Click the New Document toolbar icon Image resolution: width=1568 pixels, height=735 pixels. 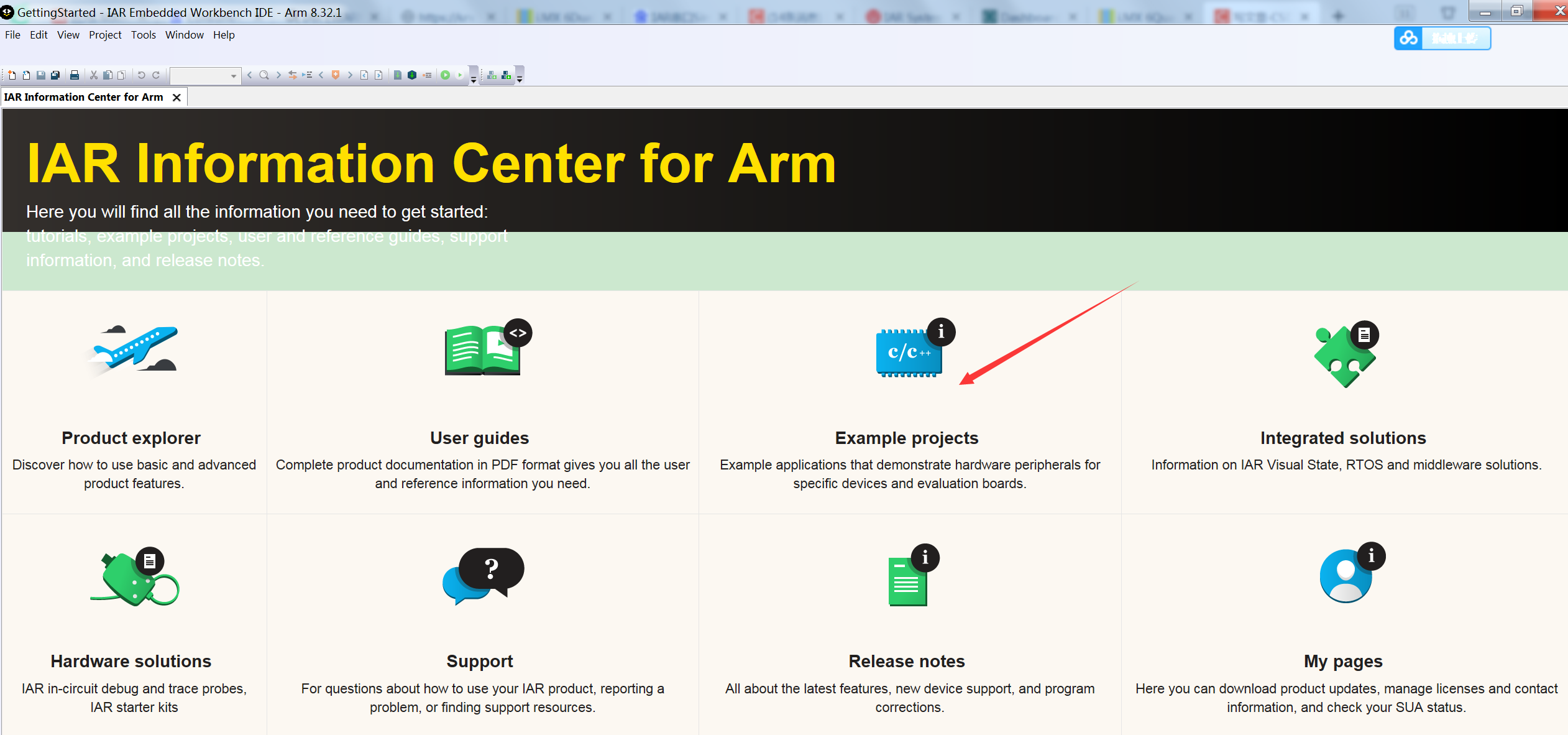coord(12,75)
